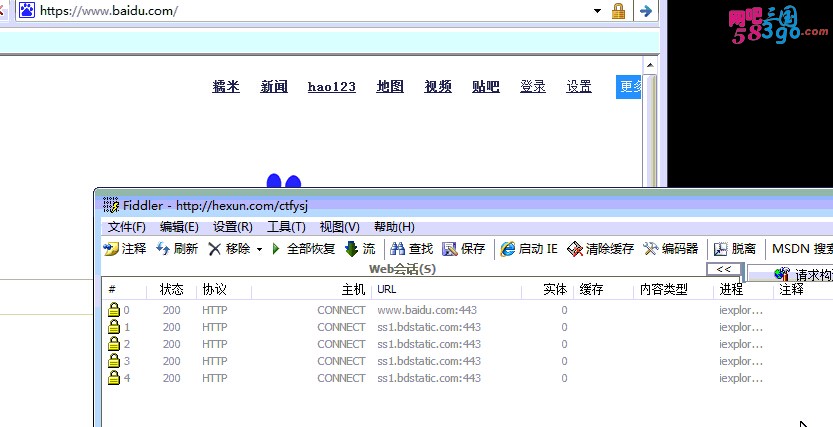Viewport: 833px width, 427px height.
Task: Sort sessions by 状态 column header
Action: coord(172,289)
